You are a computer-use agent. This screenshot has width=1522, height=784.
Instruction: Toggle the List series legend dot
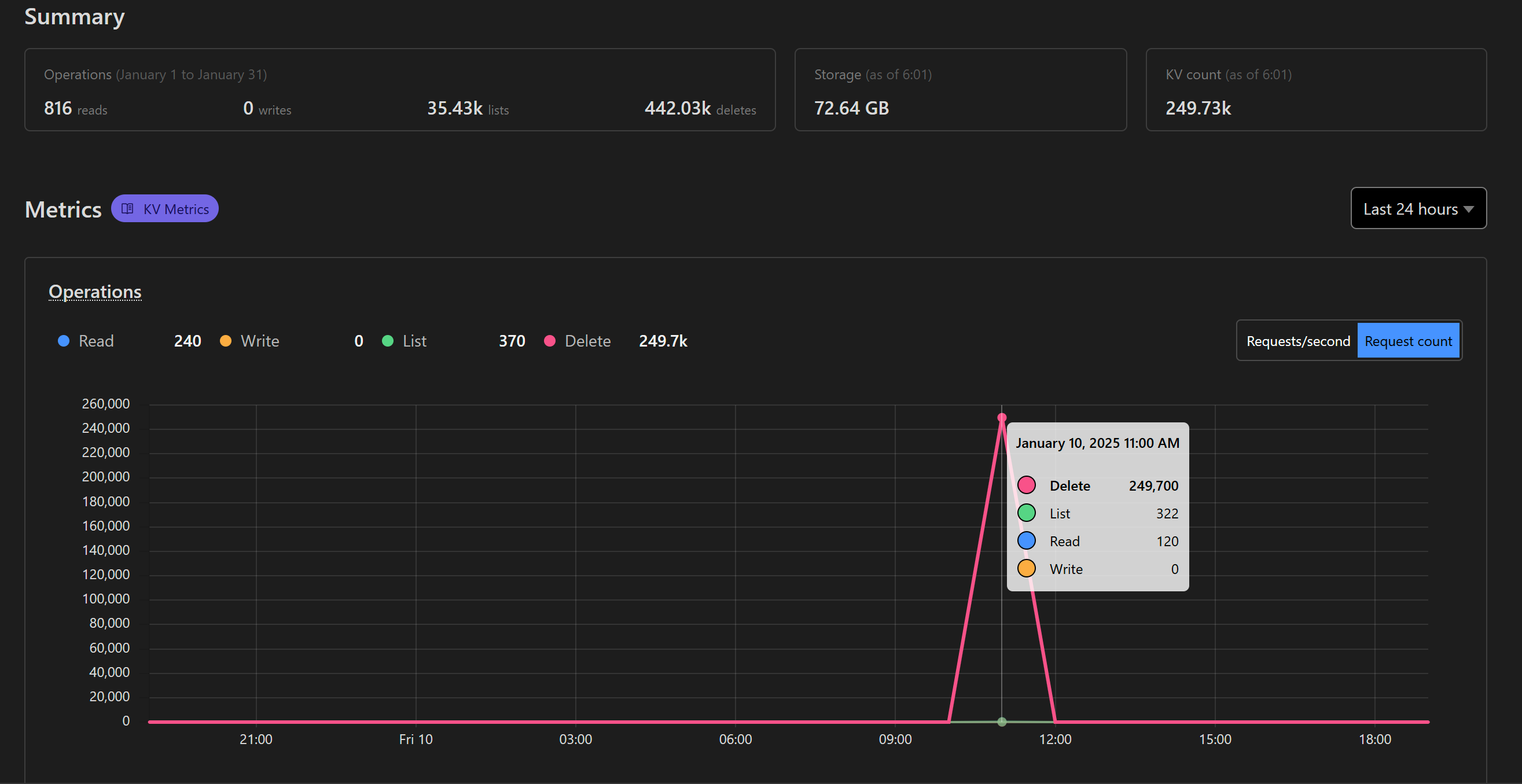pos(388,341)
